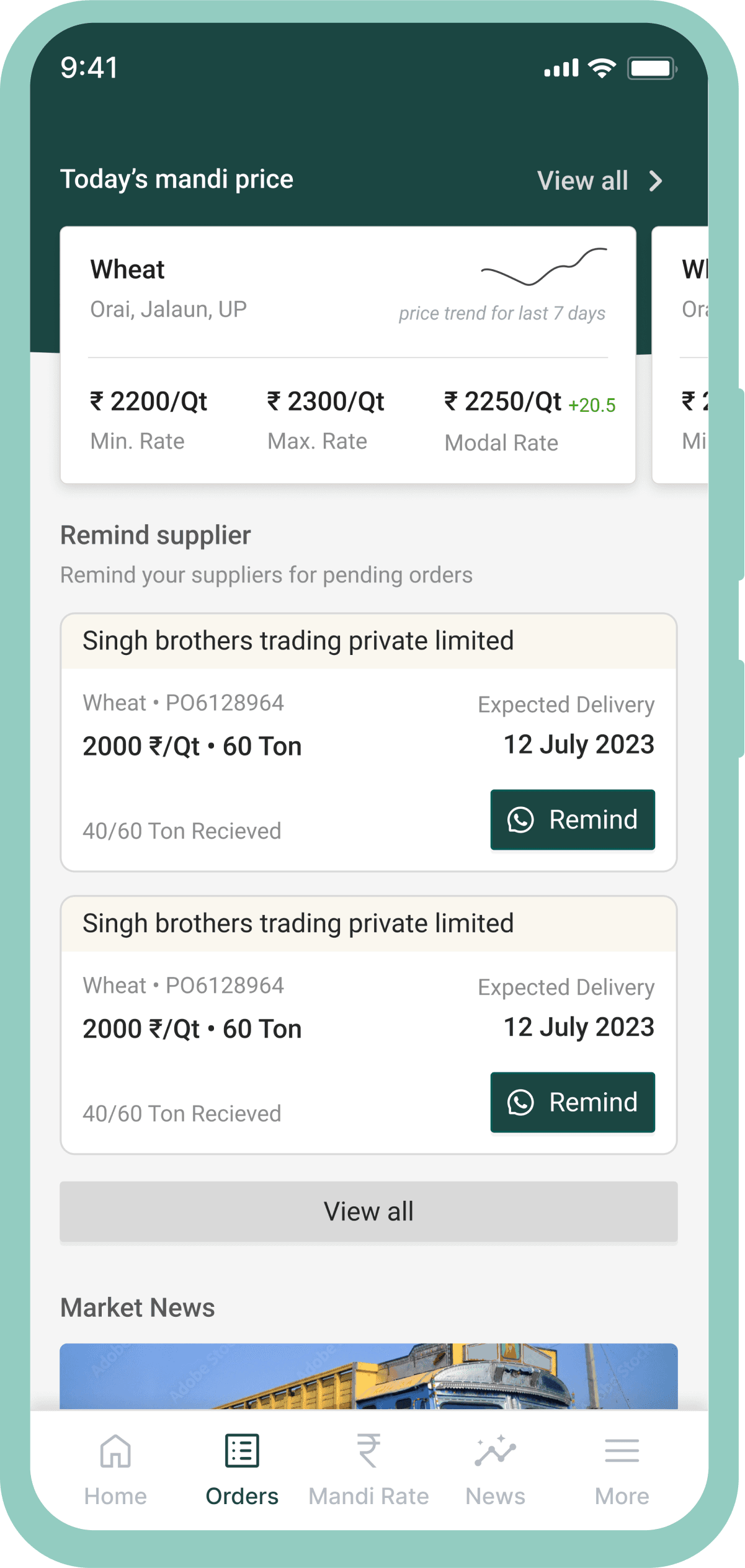Image resolution: width=745 pixels, height=1568 pixels.
Task: Click View all beside Today's mandi price
Action: 582,181
